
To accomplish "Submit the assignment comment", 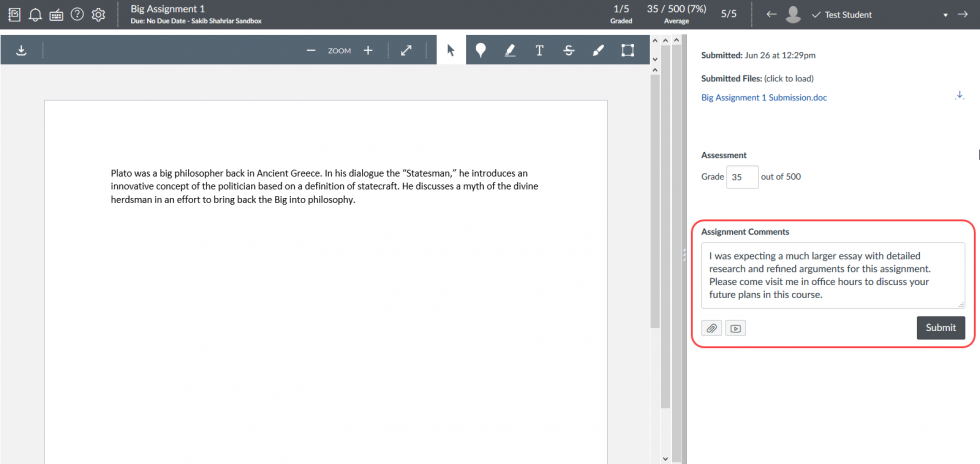I will (941, 328).
